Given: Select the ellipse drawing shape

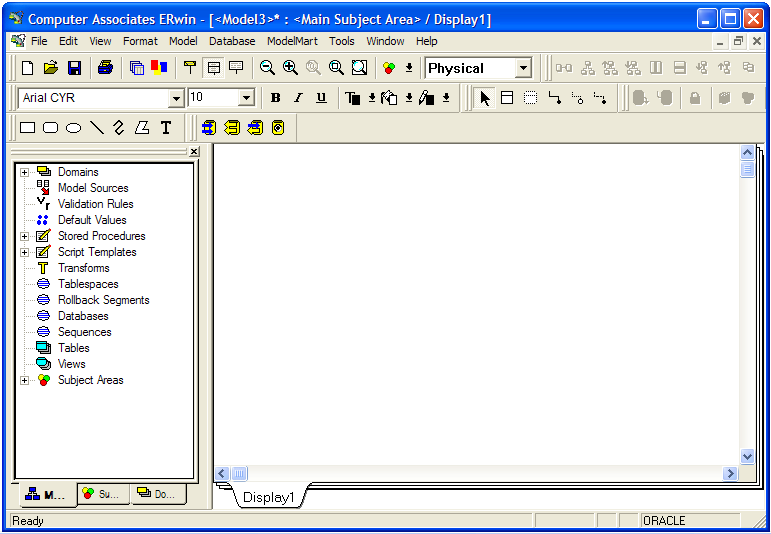Looking at the screenshot, I should click(x=73, y=128).
